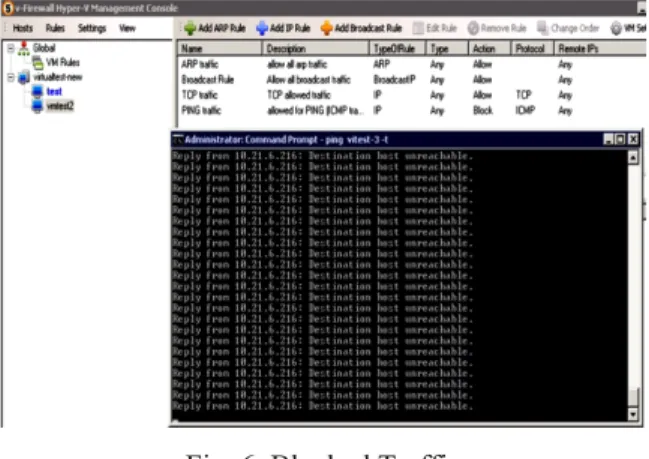Open the View menu
Screen dimensions: 649x459
point(127,28)
